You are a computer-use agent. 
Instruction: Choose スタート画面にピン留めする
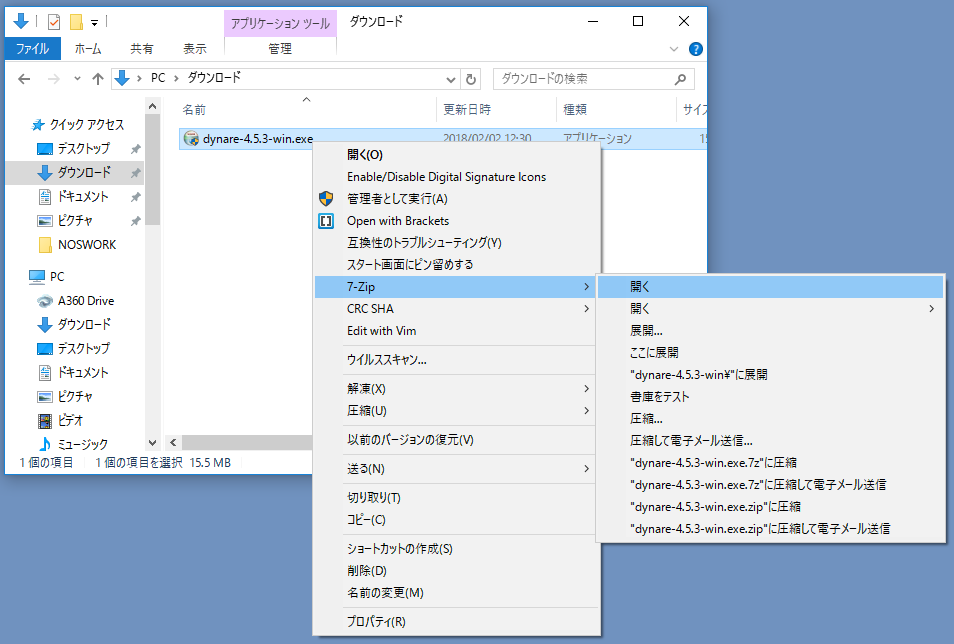[x=457, y=265]
